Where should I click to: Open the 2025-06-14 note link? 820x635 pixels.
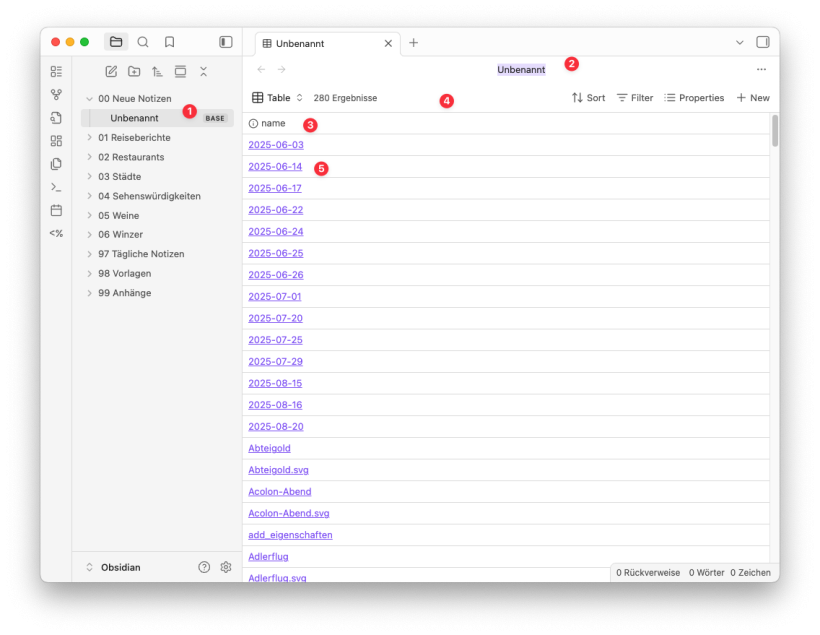point(275,166)
